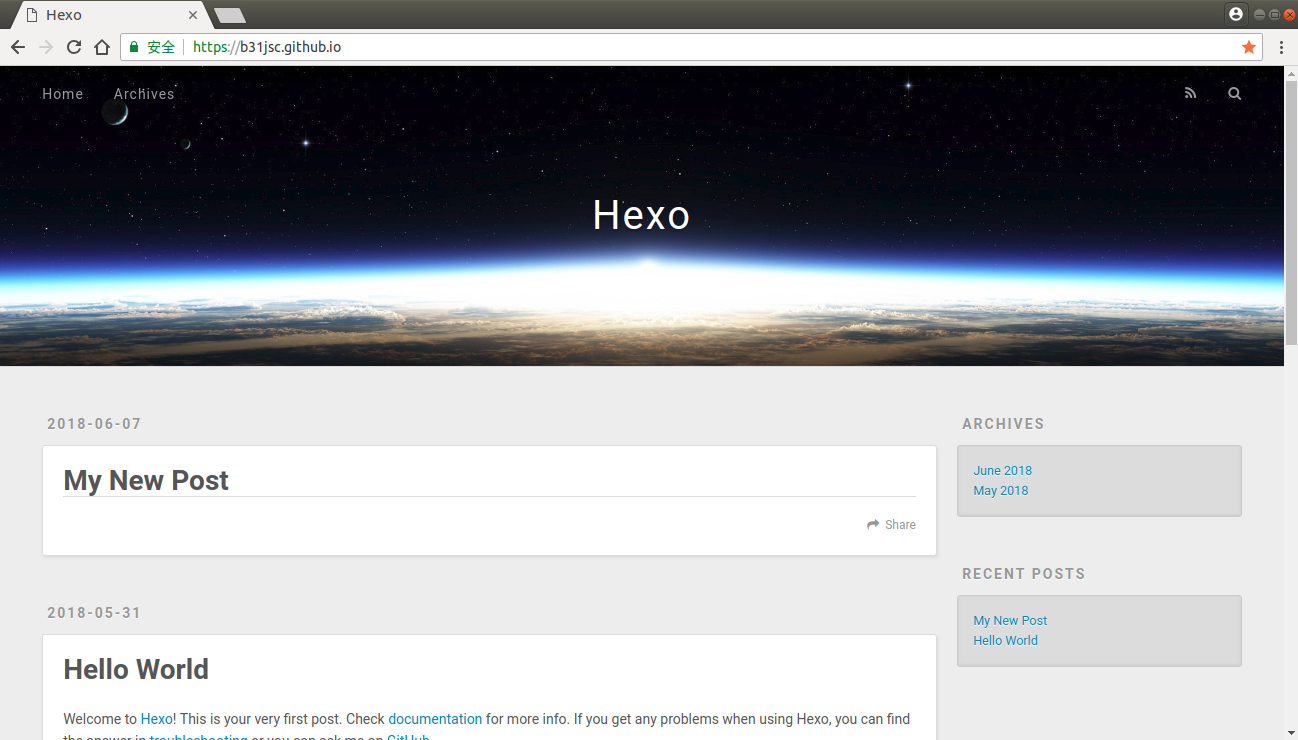Click the Hexo link in post text
The width and height of the screenshot is (1298, 740).
157,719
